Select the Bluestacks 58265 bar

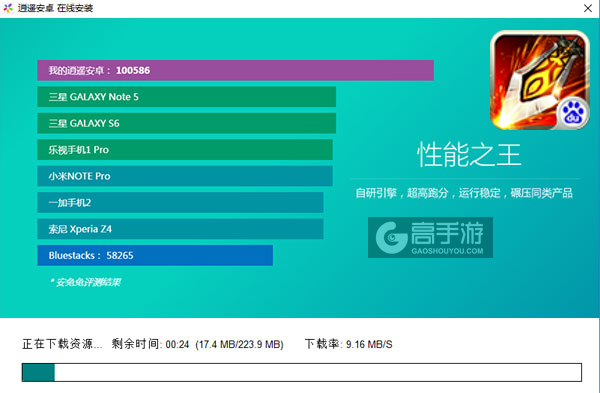155,255
